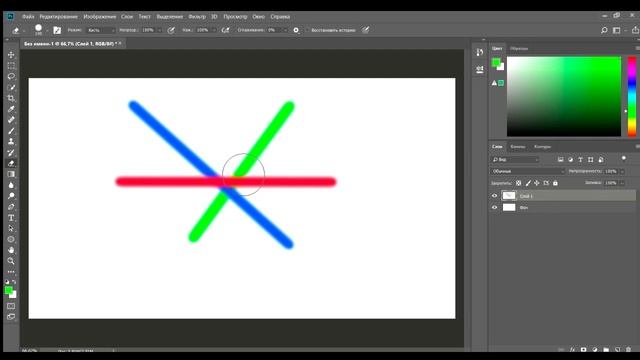This screenshot has width=640, height=360.
Task: Select the Hand tool
Action: (x=11, y=250)
